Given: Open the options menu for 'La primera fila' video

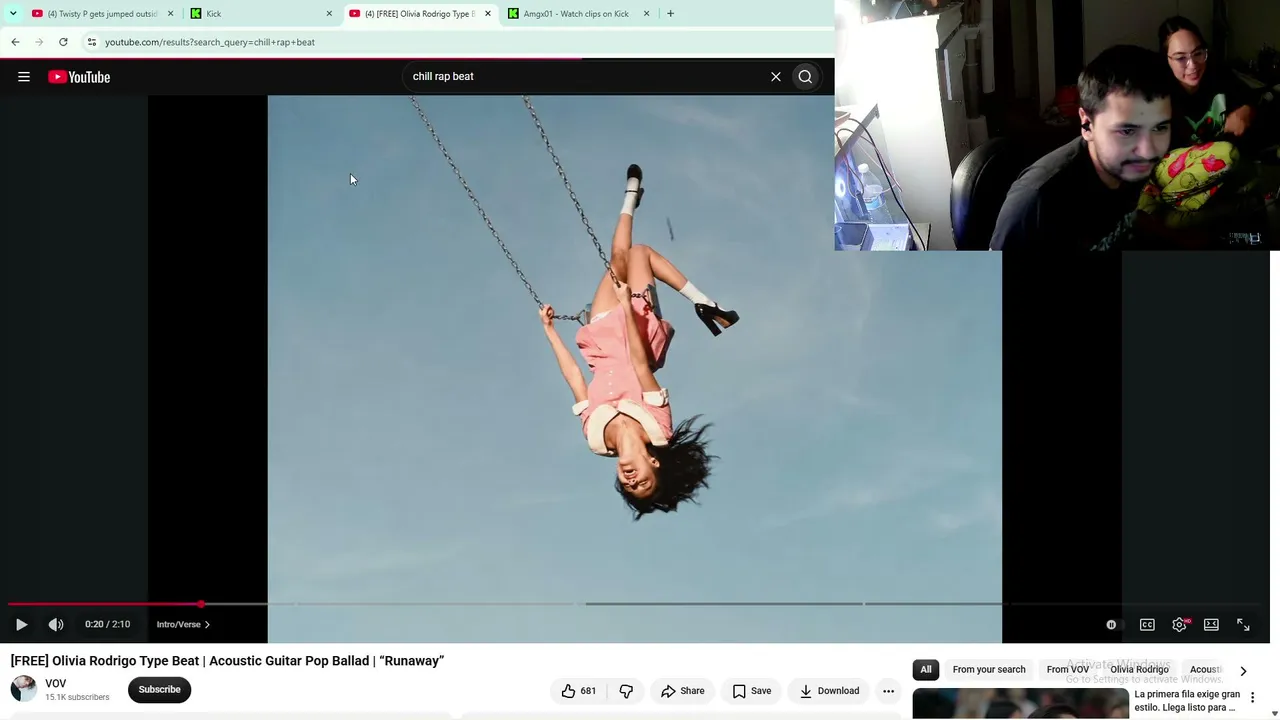Looking at the screenshot, I should click(1252, 698).
